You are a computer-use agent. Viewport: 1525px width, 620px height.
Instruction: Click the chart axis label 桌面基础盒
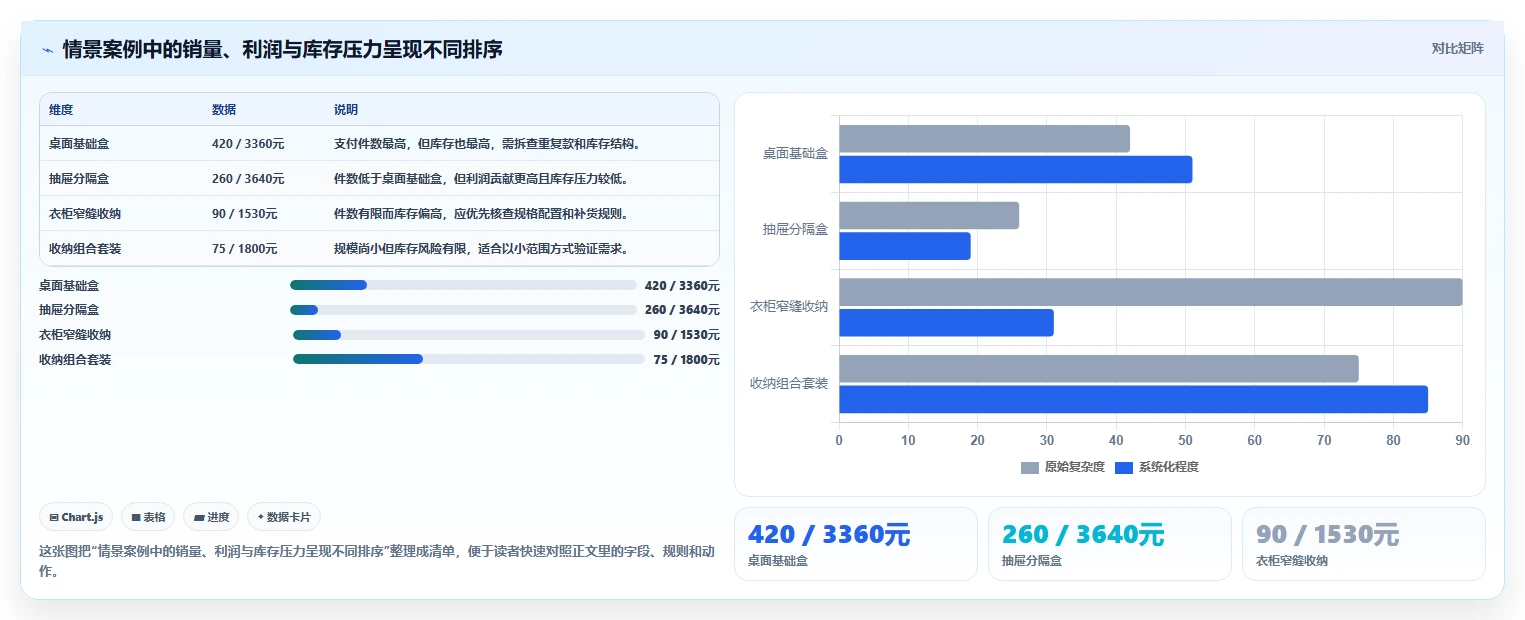tap(795, 153)
